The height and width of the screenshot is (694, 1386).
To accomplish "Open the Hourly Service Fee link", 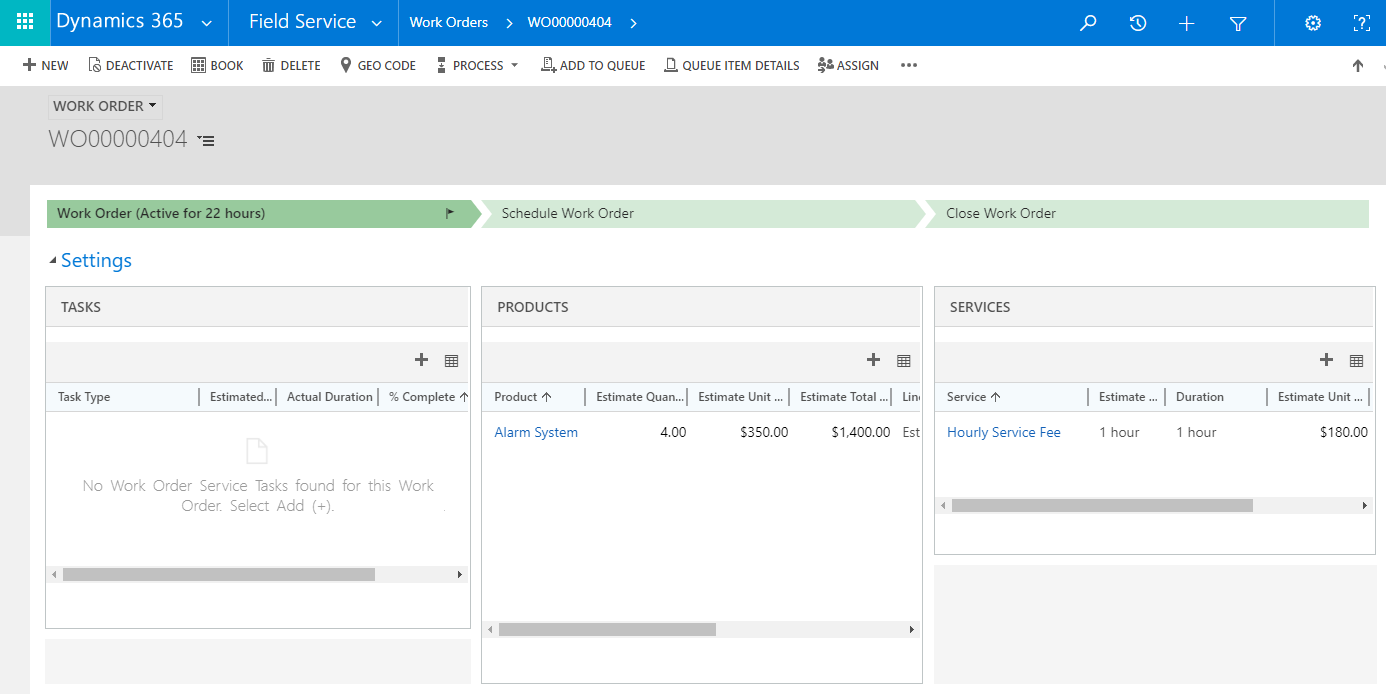I will click(1003, 432).
